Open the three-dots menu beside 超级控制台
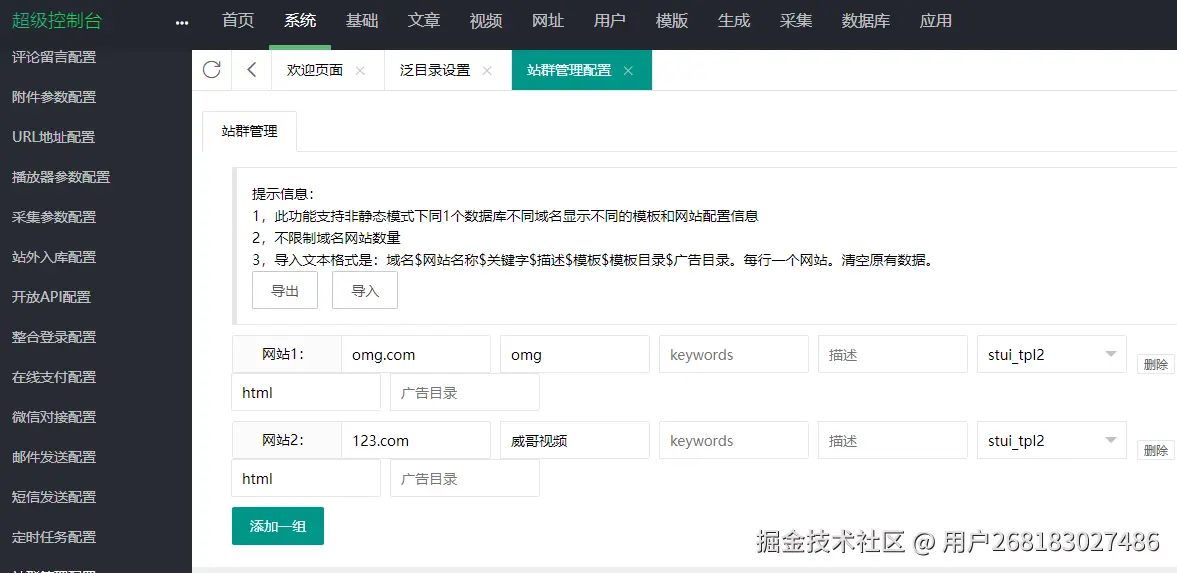 (182, 23)
